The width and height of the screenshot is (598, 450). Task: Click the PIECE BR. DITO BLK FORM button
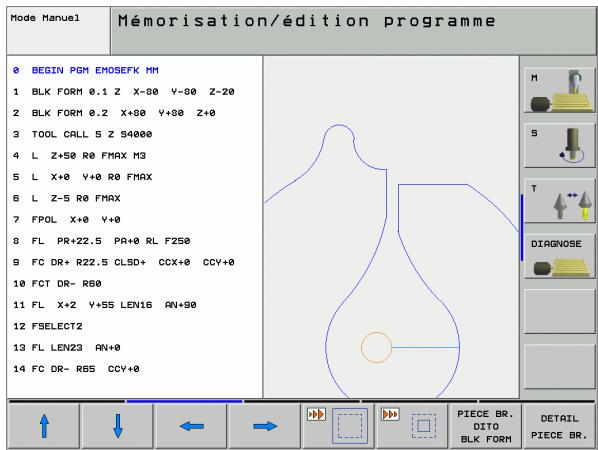click(x=485, y=426)
